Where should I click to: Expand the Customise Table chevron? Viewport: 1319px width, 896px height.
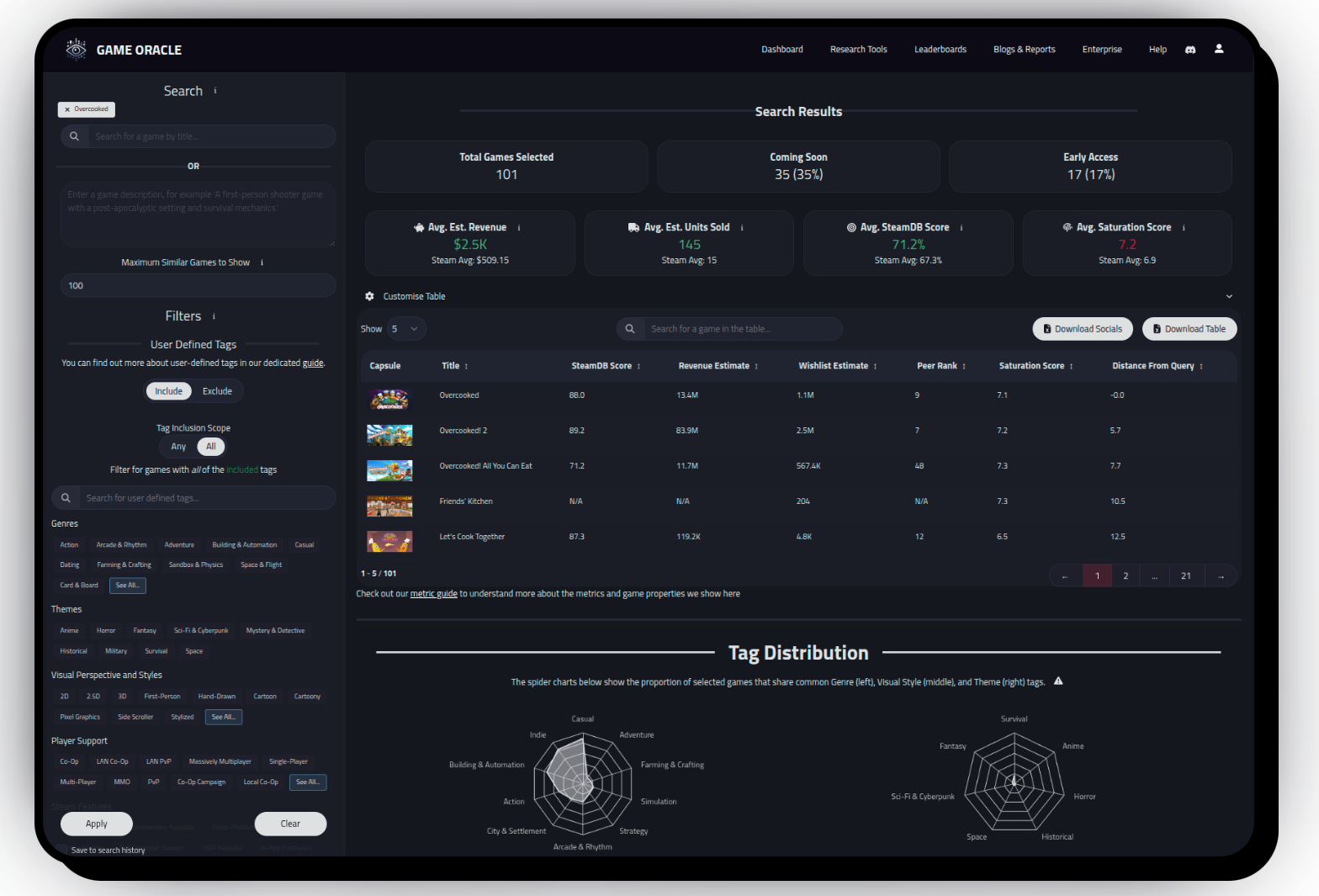click(1229, 296)
